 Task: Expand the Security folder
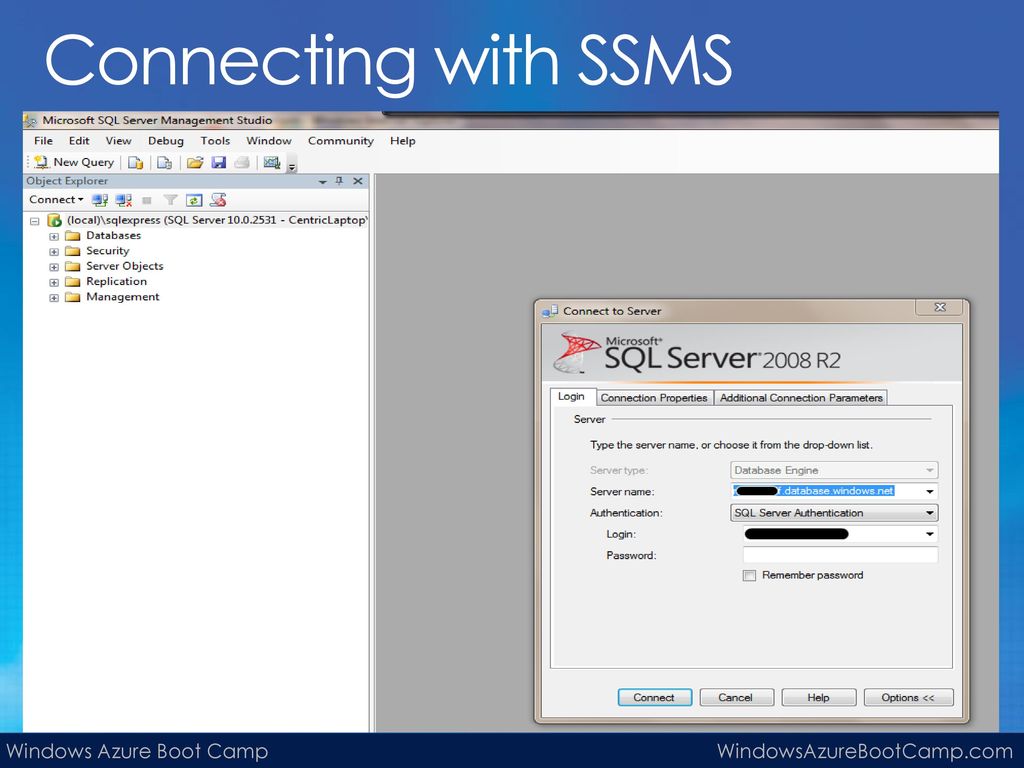click(x=54, y=252)
